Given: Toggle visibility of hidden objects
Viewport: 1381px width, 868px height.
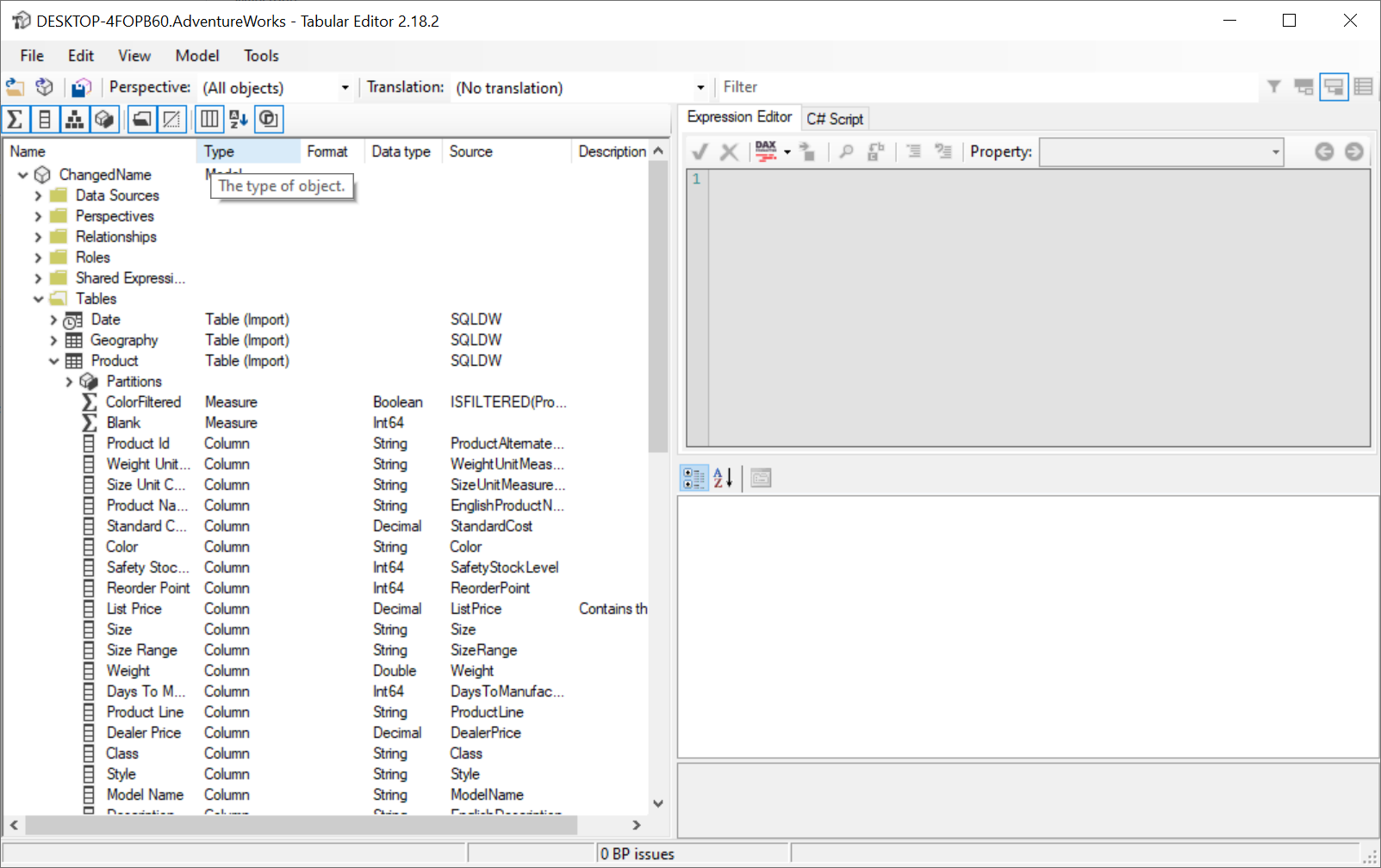Looking at the screenshot, I should (173, 119).
